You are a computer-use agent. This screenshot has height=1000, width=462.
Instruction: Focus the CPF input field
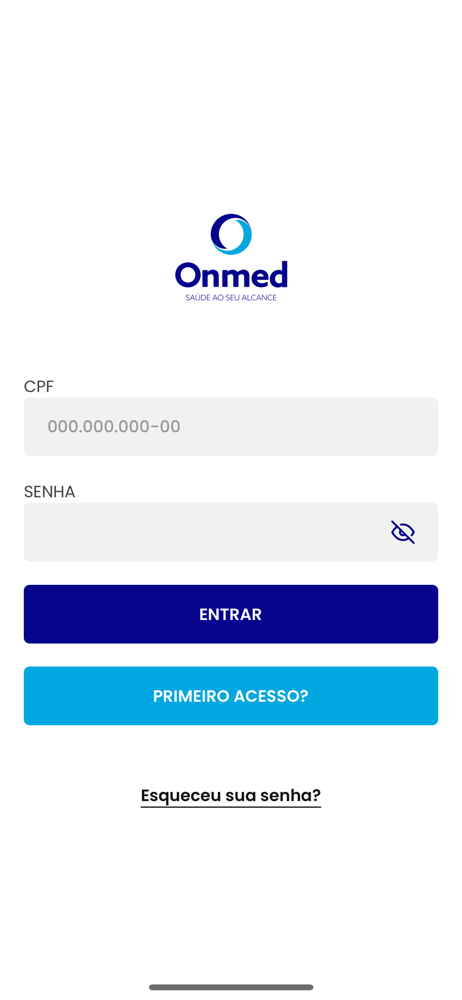[231, 427]
